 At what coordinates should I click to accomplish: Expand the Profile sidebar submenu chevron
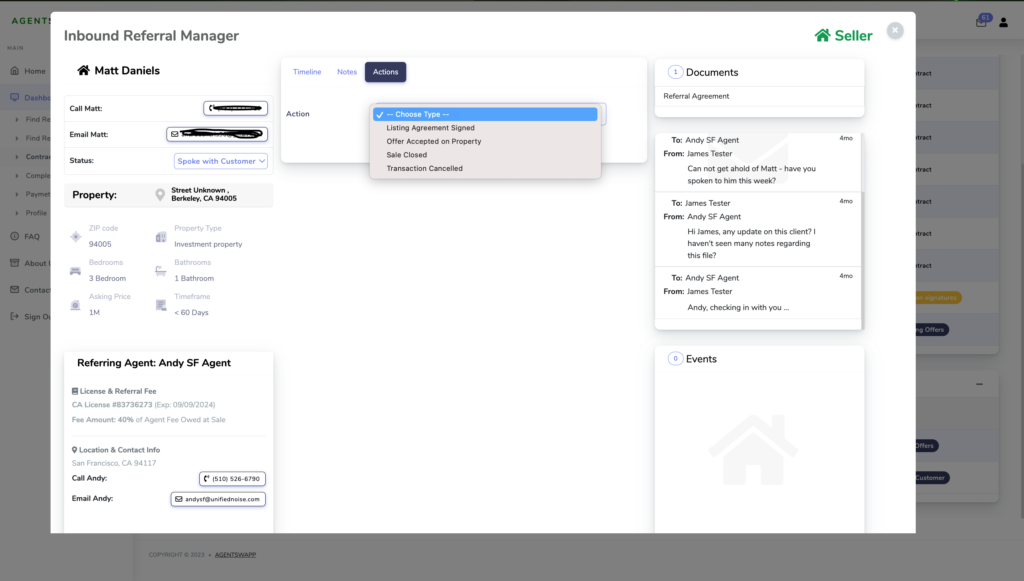pyautogui.click(x=16, y=213)
